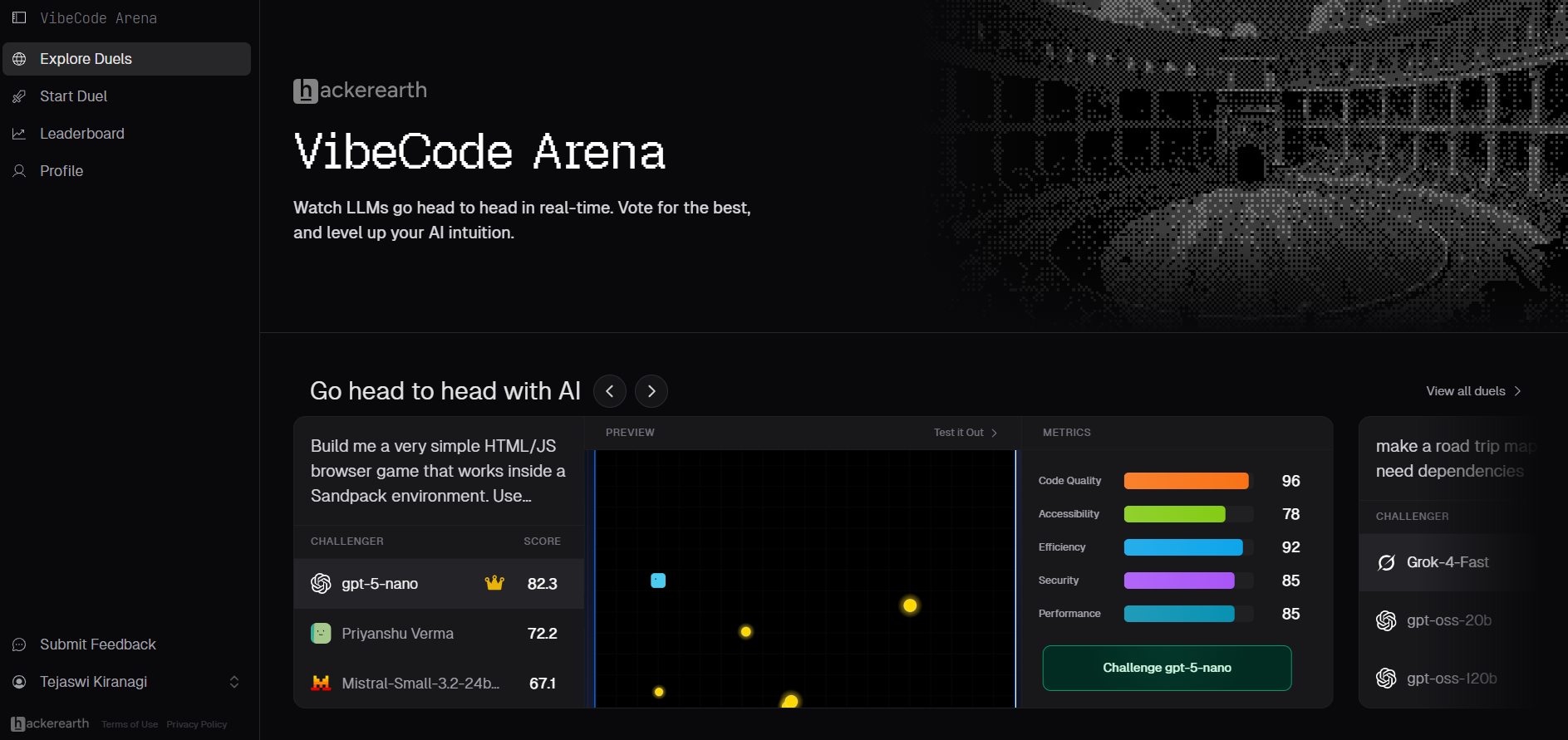Click the Grok-4-Fast logo icon
Image resolution: width=1568 pixels, height=740 pixels.
[1386, 562]
